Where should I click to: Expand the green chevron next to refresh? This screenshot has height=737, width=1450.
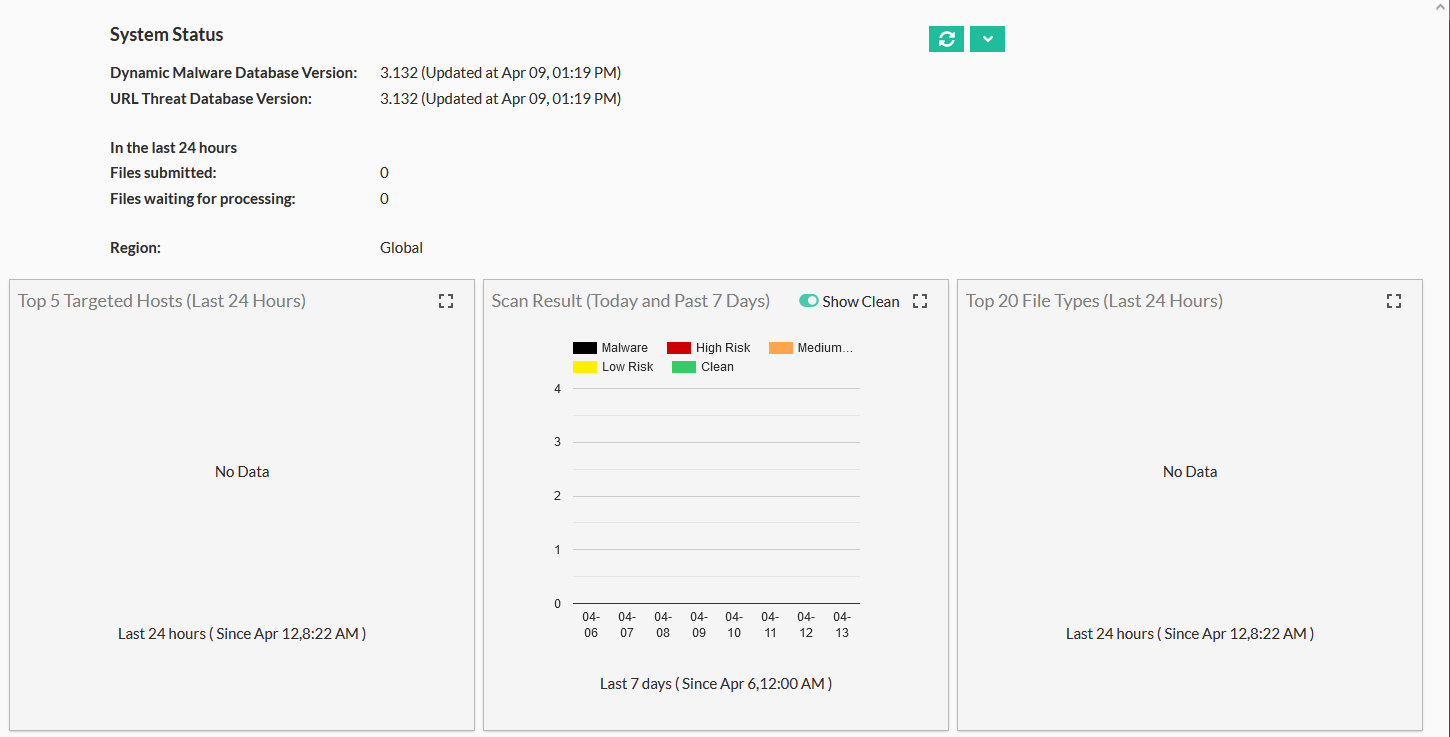click(x=987, y=38)
